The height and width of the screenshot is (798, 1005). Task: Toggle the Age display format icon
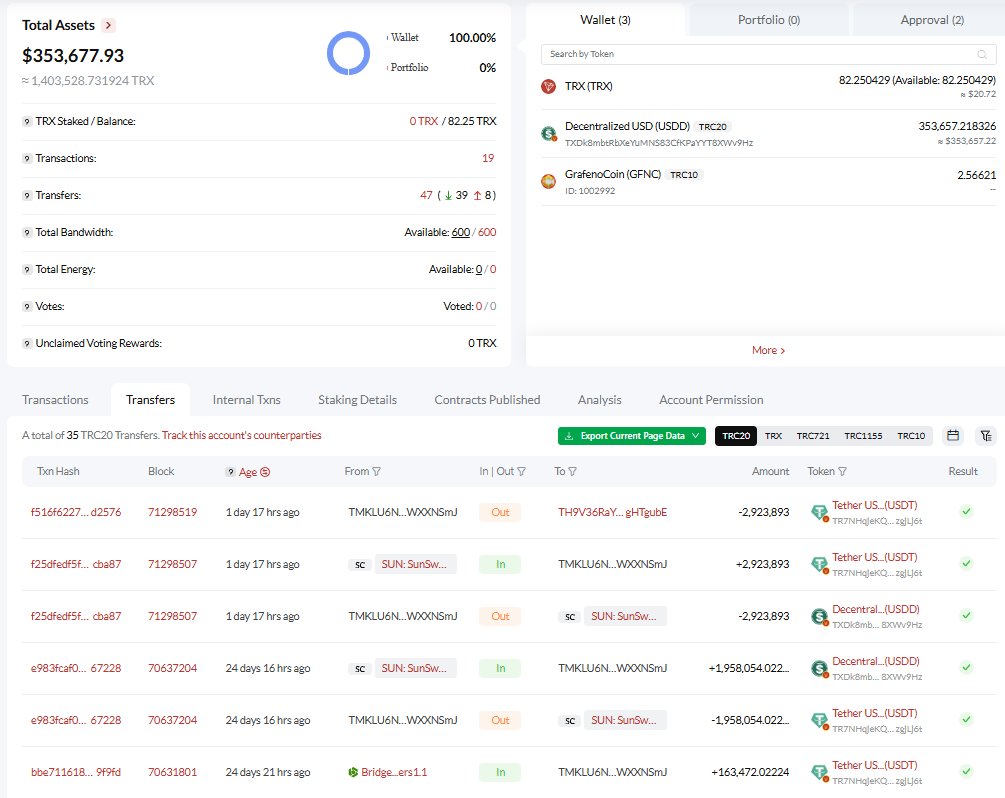(x=265, y=472)
